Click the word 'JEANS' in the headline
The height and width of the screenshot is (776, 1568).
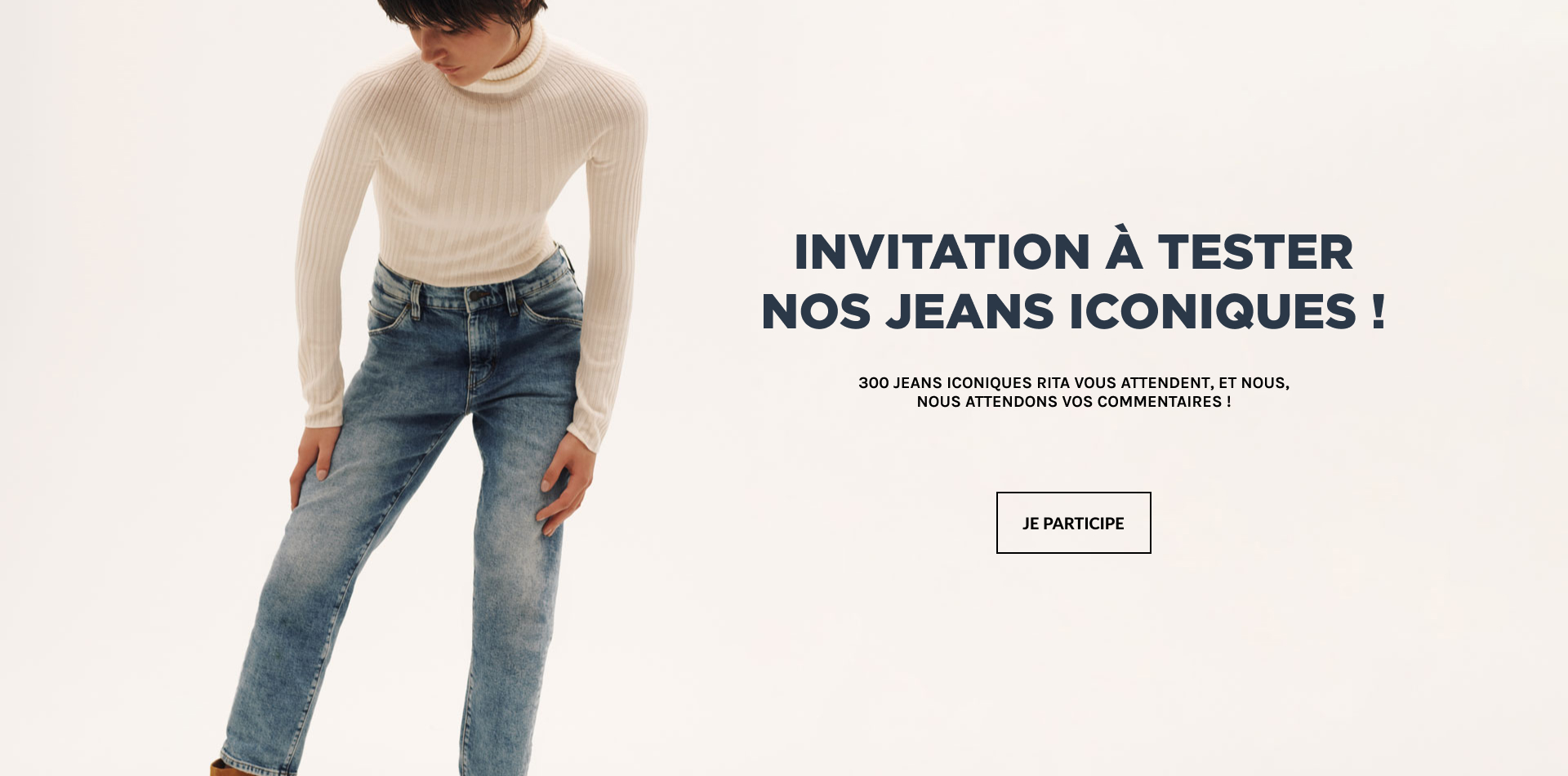(970, 312)
